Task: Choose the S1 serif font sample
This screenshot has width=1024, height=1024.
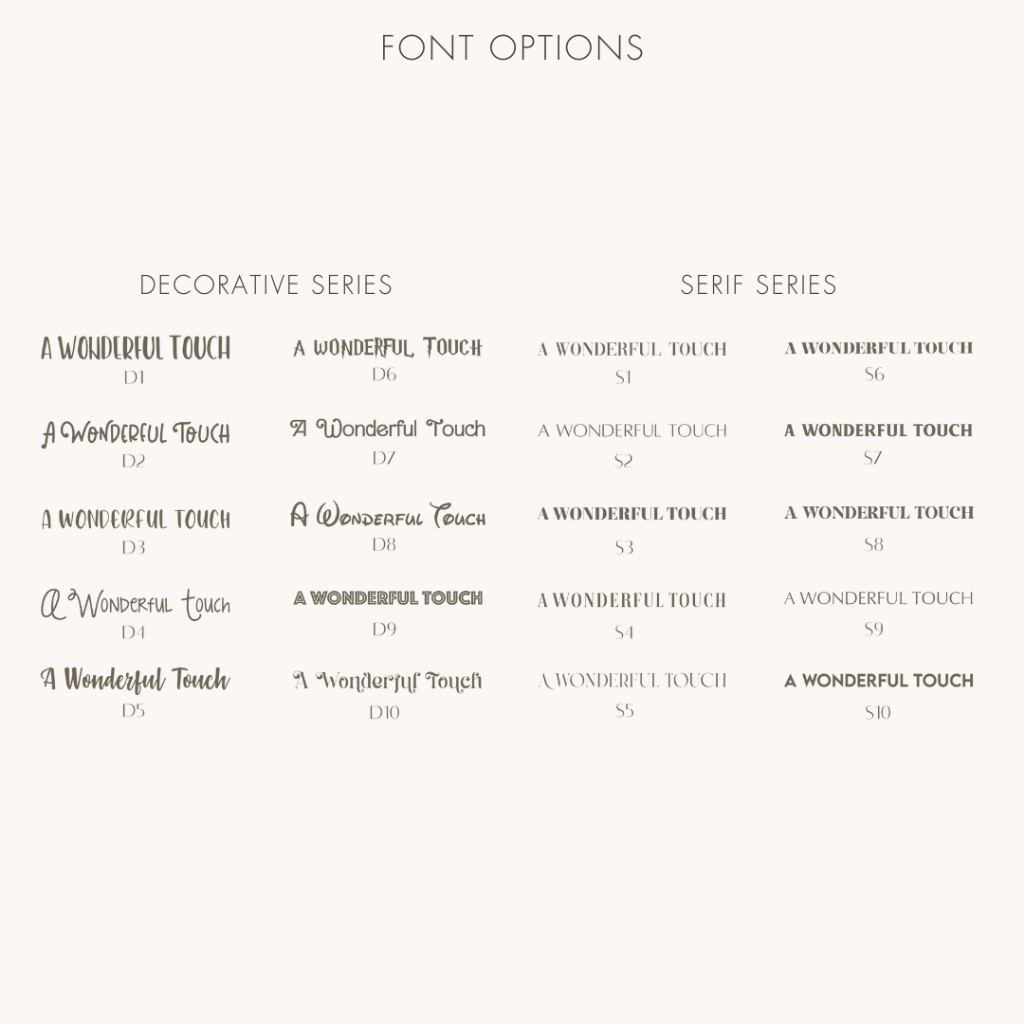Action: (632, 349)
